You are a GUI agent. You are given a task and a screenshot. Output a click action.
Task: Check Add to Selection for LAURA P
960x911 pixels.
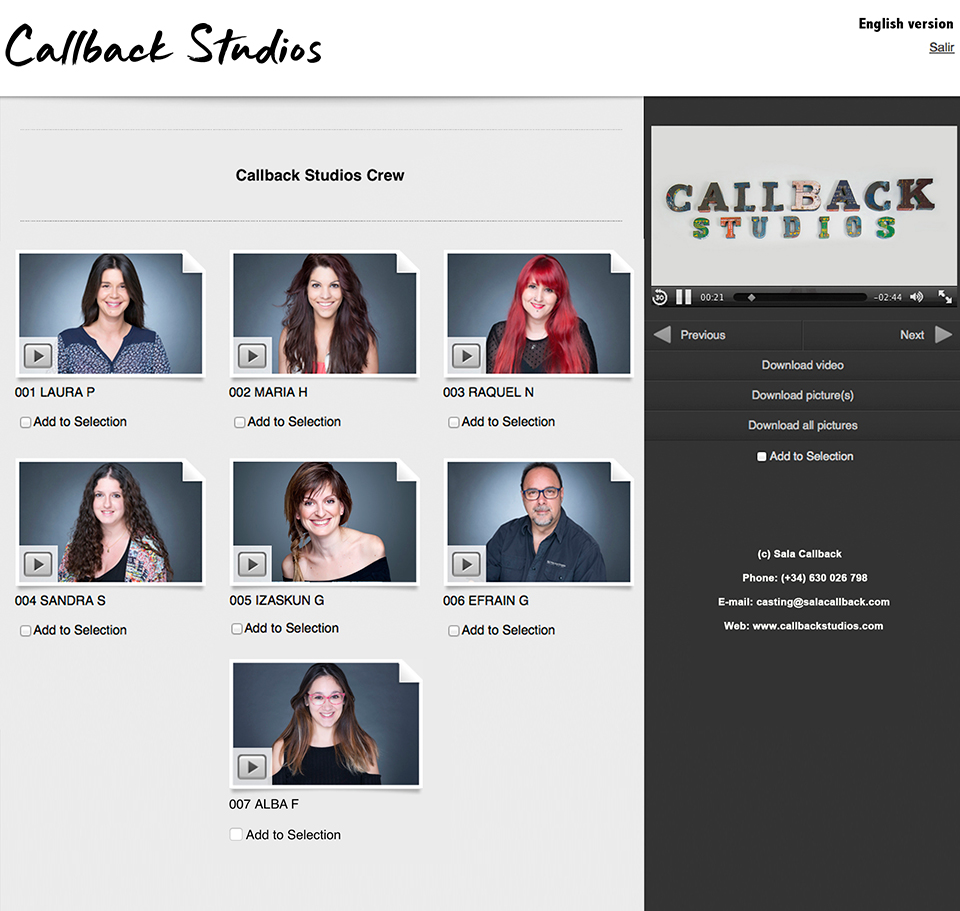tap(25, 422)
